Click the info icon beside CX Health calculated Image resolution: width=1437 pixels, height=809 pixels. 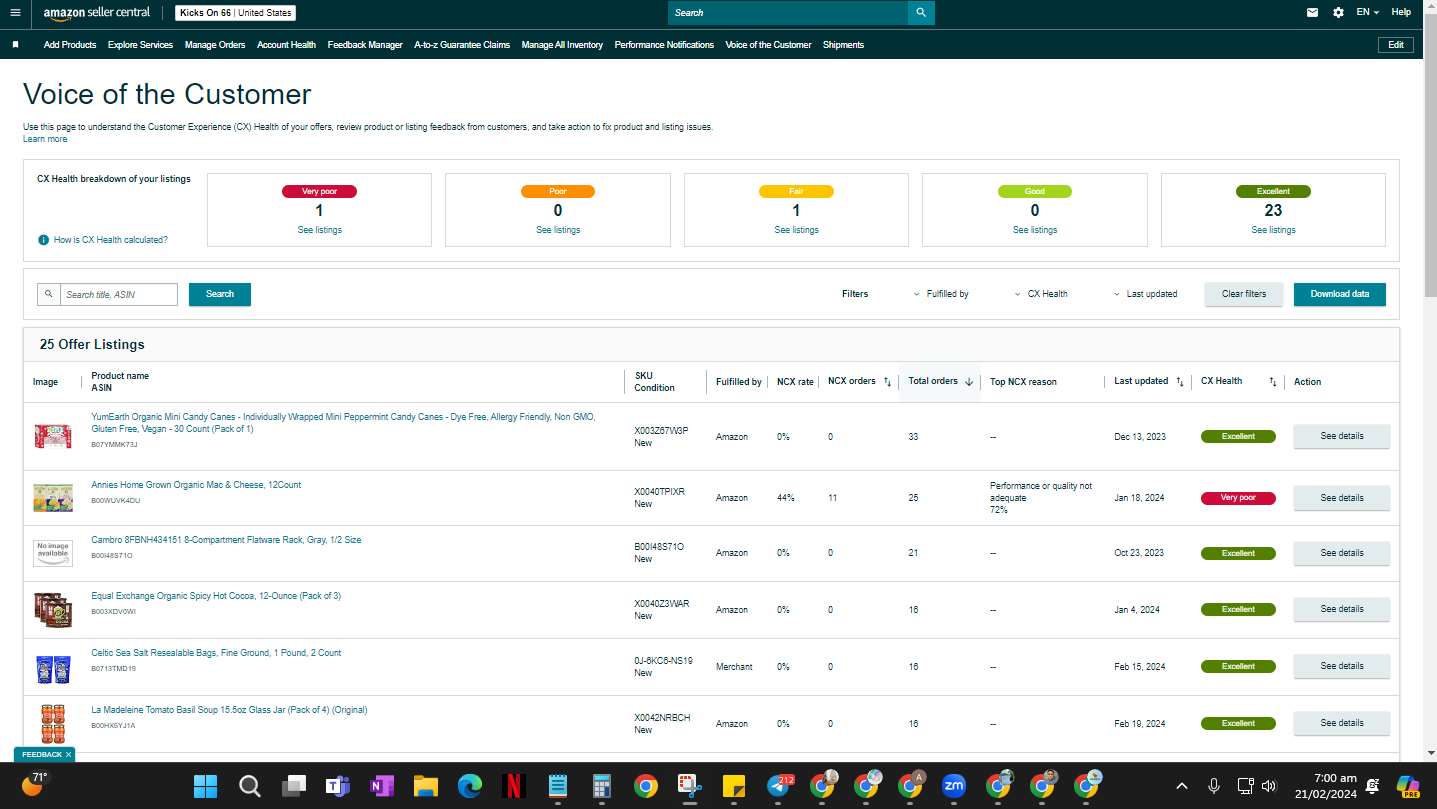click(44, 240)
